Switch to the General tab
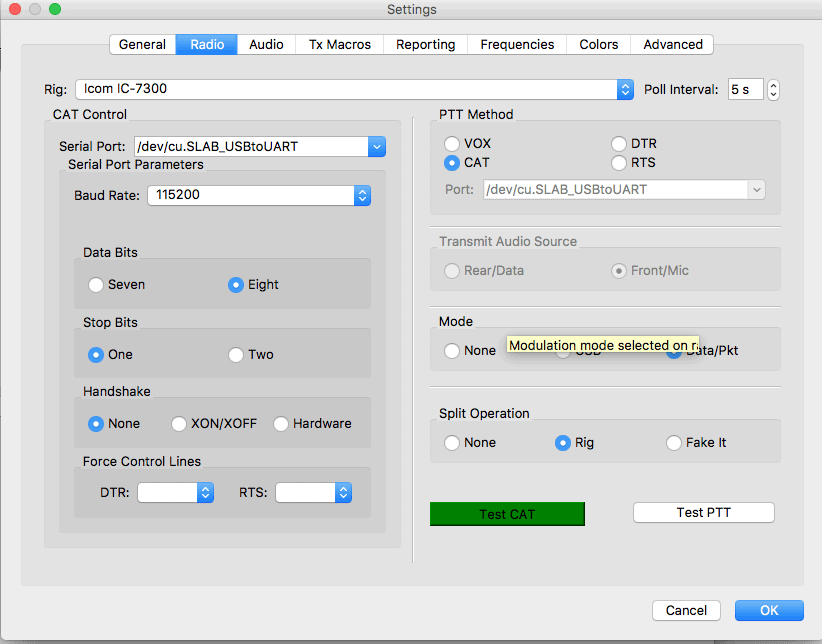The image size is (822, 644). (x=142, y=44)
